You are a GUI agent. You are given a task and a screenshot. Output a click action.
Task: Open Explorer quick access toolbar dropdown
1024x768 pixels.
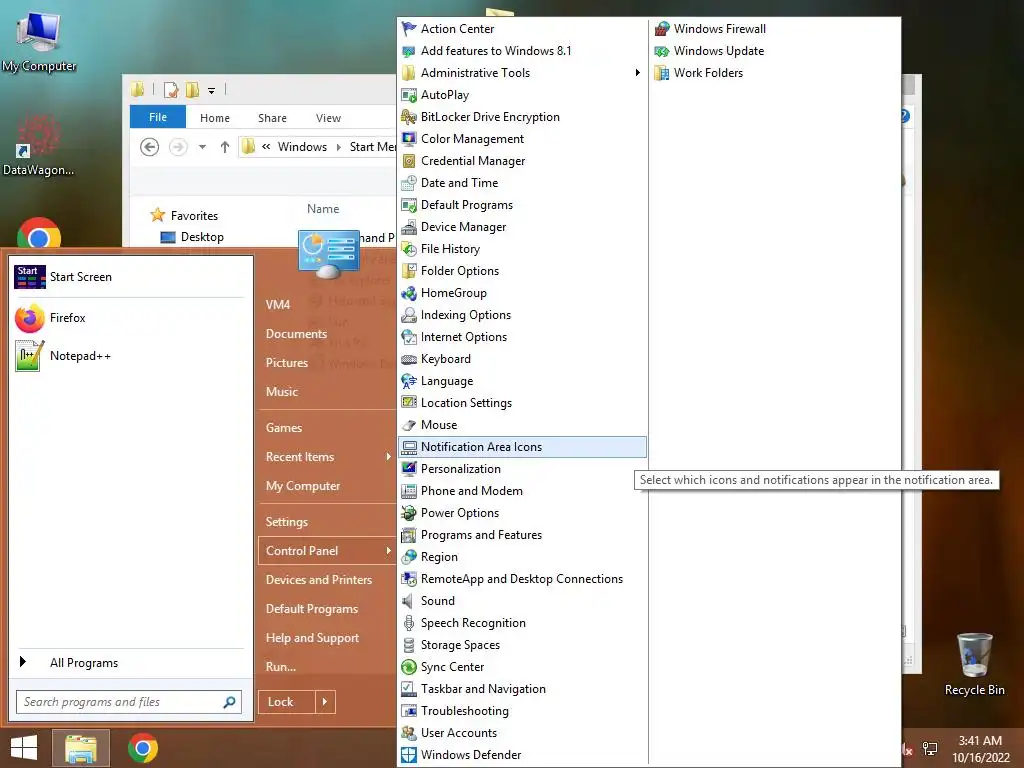212,90
